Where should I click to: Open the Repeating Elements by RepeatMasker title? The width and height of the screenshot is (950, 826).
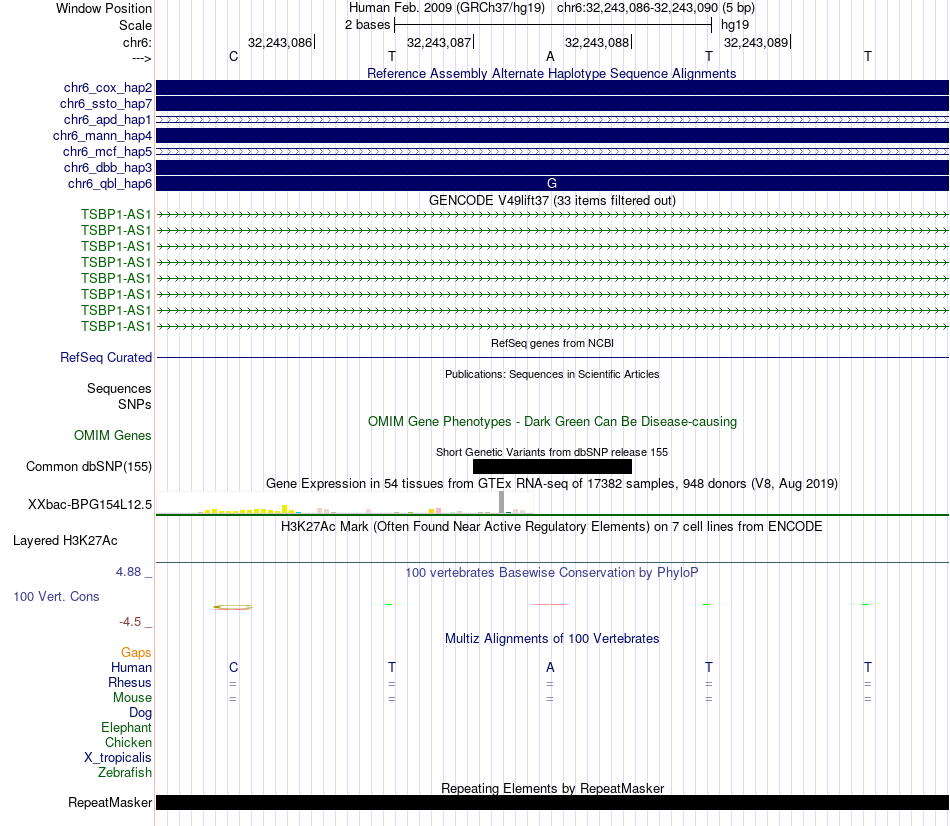(x=553, y=788)
